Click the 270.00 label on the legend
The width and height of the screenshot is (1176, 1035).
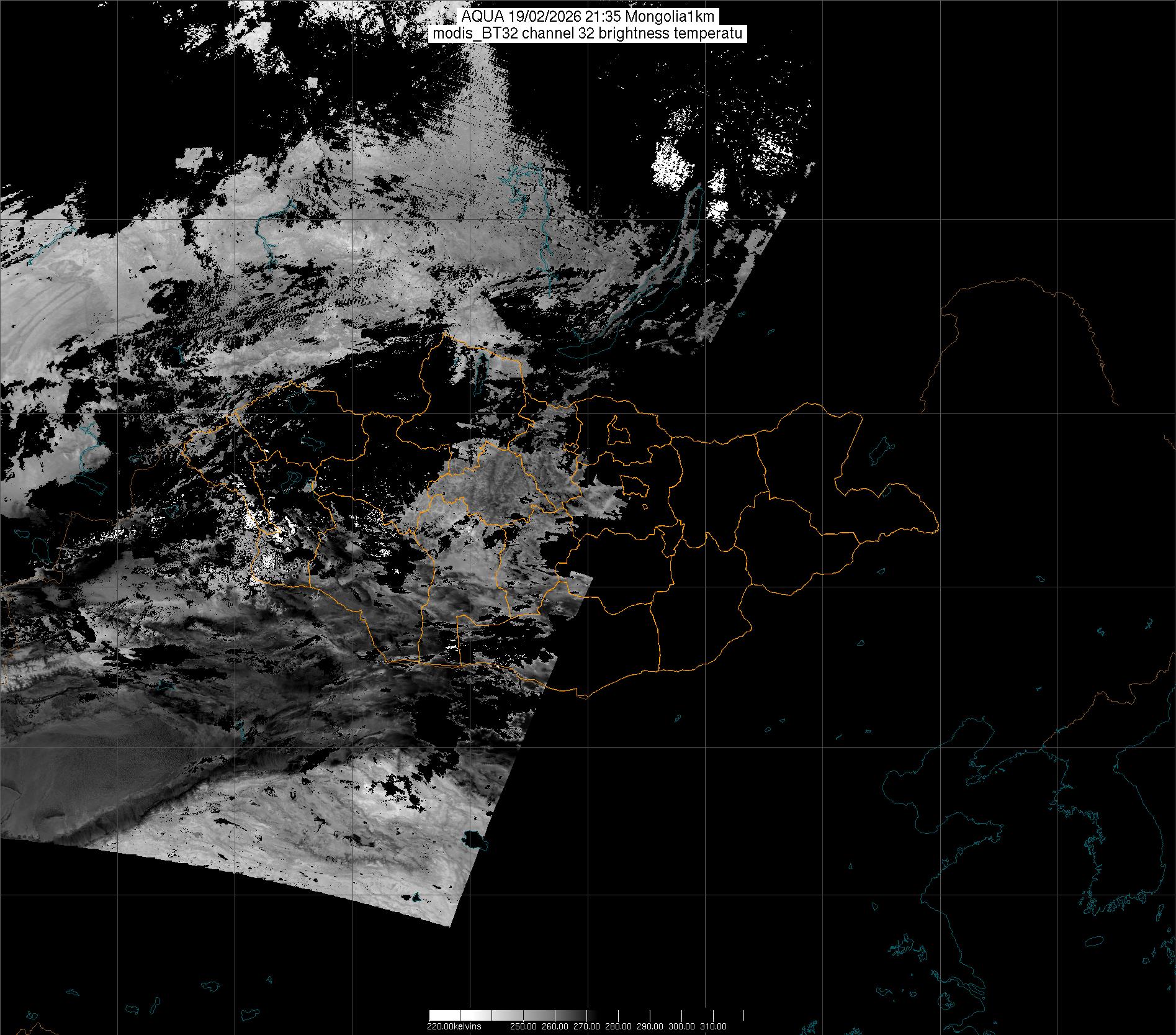click(x=586, y=1026)
